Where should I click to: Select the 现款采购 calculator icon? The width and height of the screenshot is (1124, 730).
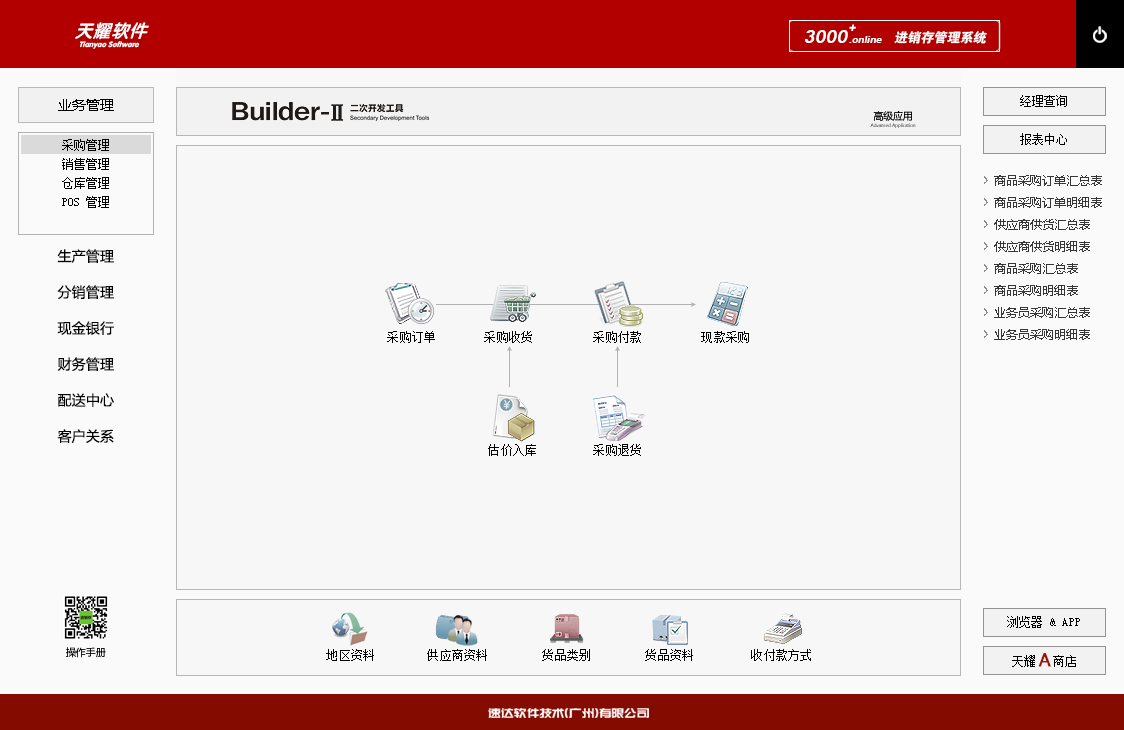click(725, 304)
